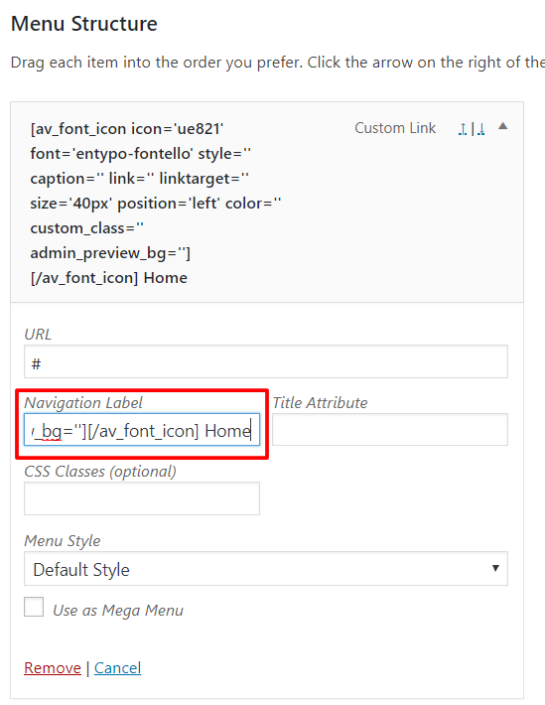Click the Title Attribute text box
545x705 pixels.
point(390,430)
